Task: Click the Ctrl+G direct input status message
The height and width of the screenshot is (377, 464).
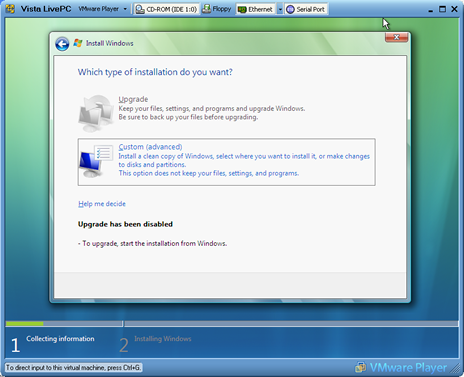Action: point(73,368)
